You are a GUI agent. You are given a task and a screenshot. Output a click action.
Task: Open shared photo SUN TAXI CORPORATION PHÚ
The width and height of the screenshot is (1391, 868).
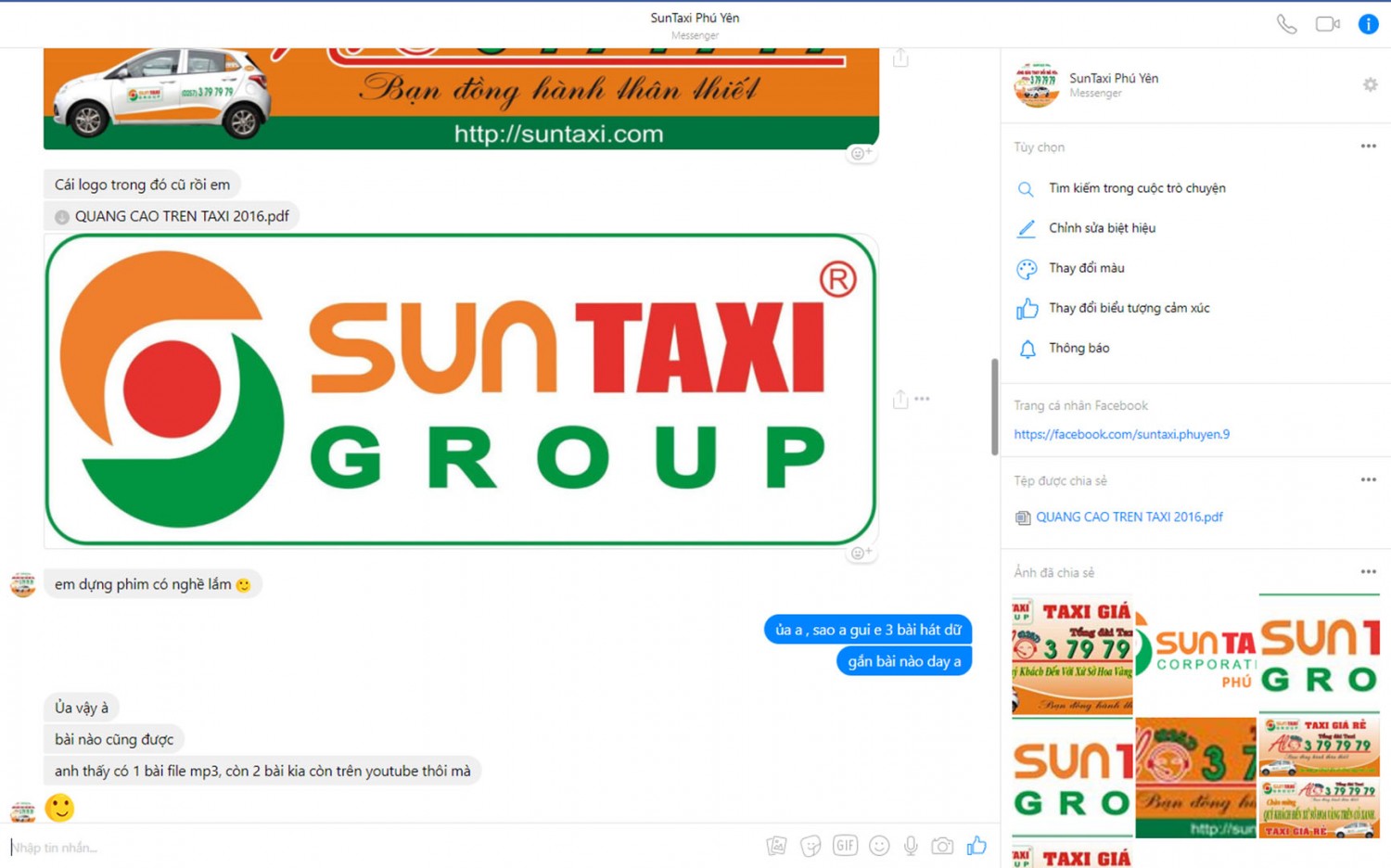pyautogui.click(x=1195, y=655)
